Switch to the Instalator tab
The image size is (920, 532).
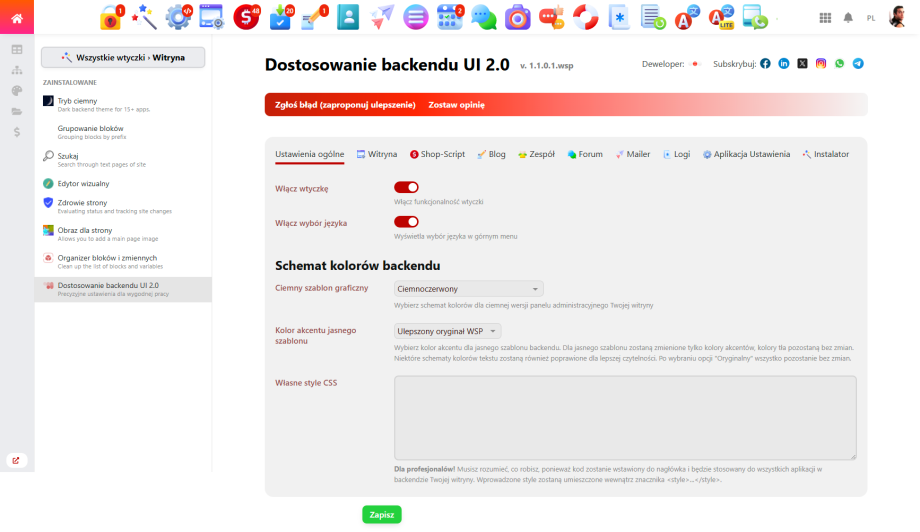point(826,154)
